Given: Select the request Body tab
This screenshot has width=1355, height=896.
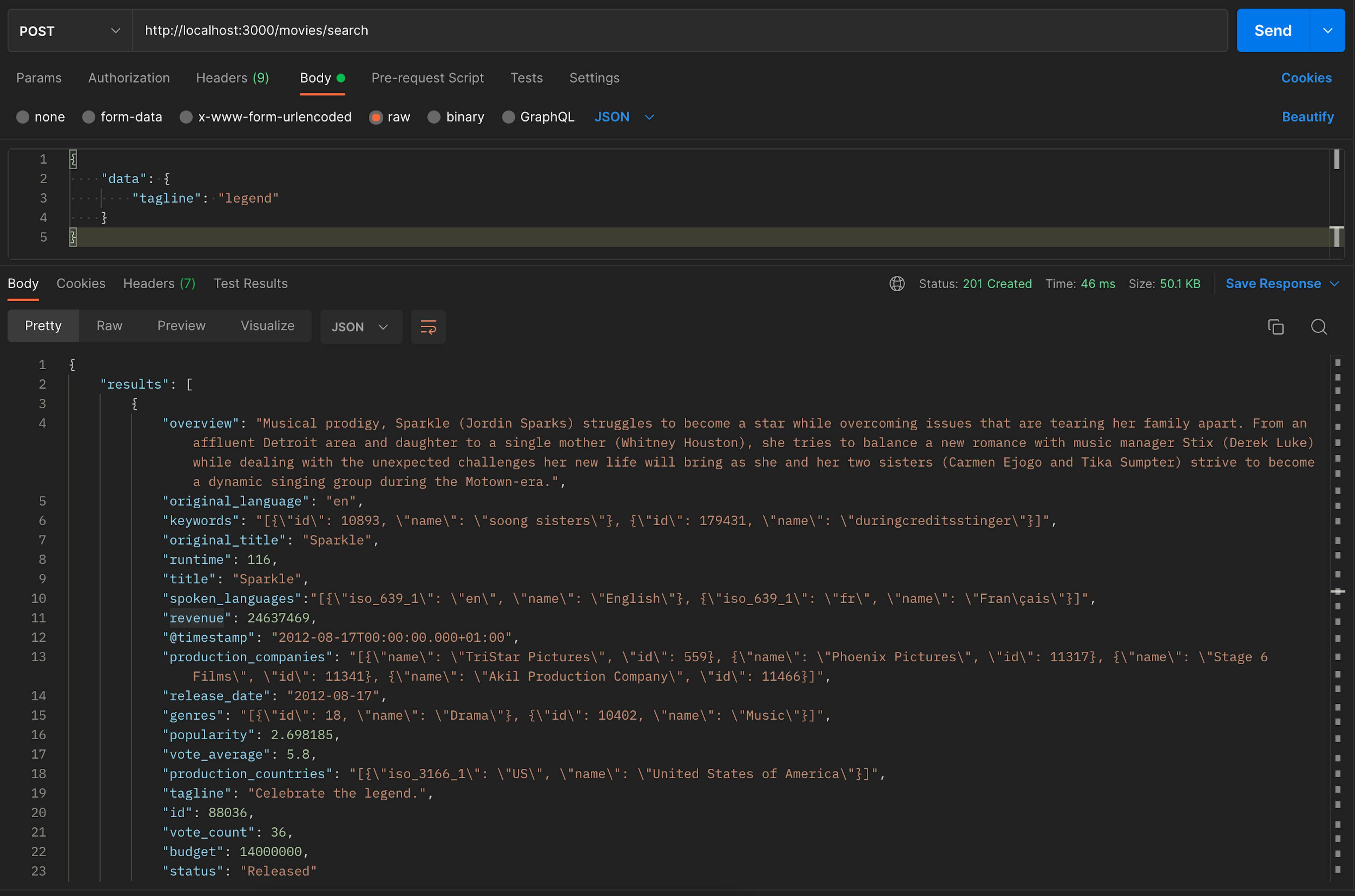Looking at the screenshot, I should click(x=322, y=78).
